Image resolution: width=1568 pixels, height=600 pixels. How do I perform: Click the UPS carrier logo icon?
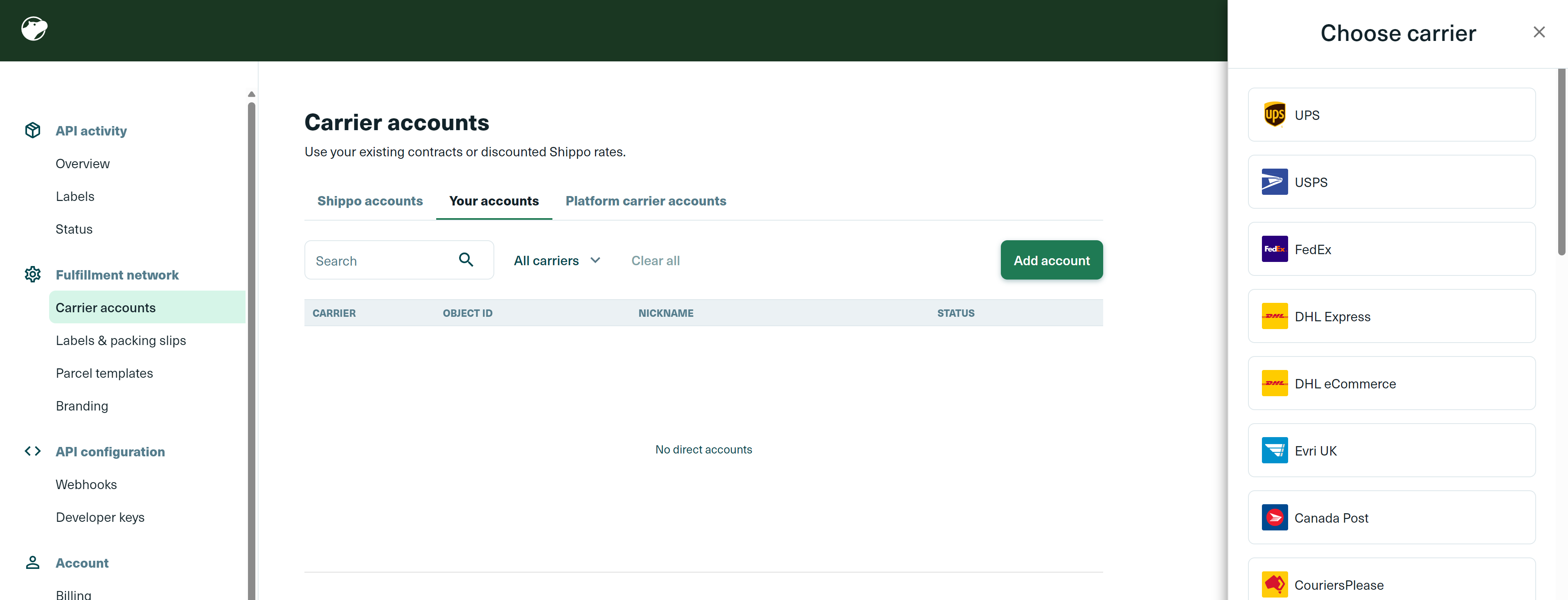tap(1274, 115)
